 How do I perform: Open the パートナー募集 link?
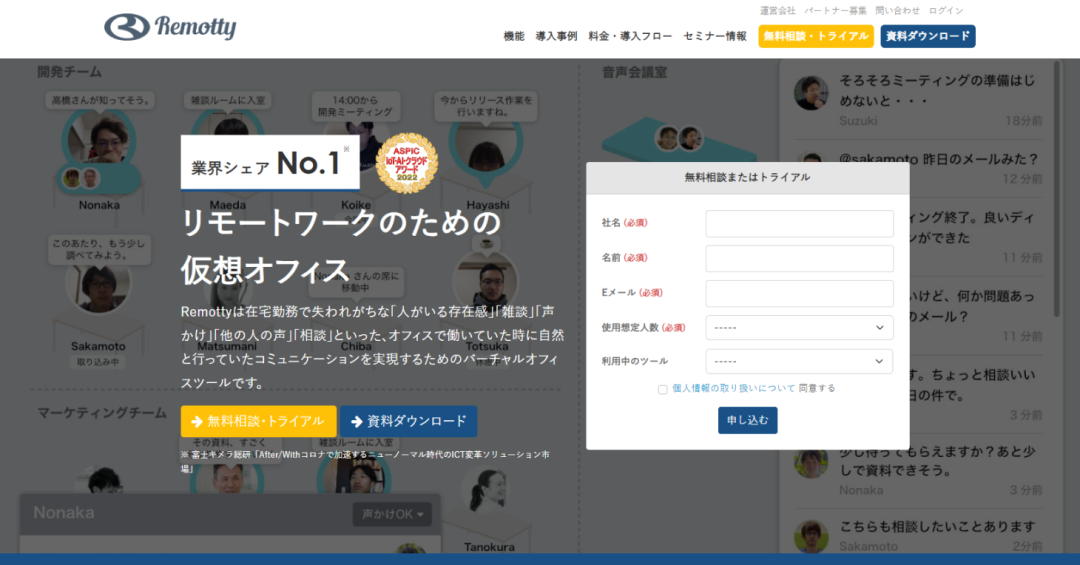click(x=835, y=10)
